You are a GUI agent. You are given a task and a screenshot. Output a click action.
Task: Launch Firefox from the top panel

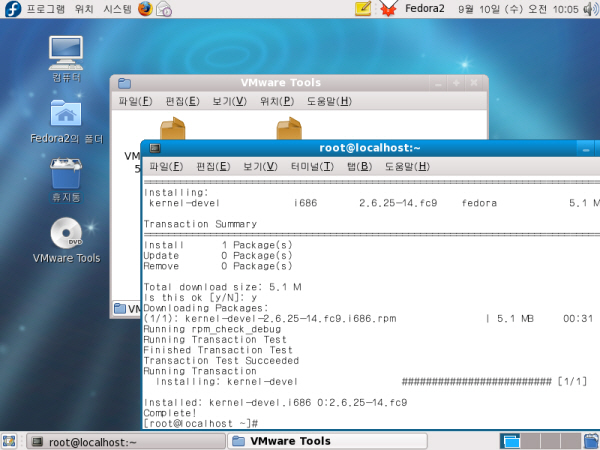pos(145,9)
